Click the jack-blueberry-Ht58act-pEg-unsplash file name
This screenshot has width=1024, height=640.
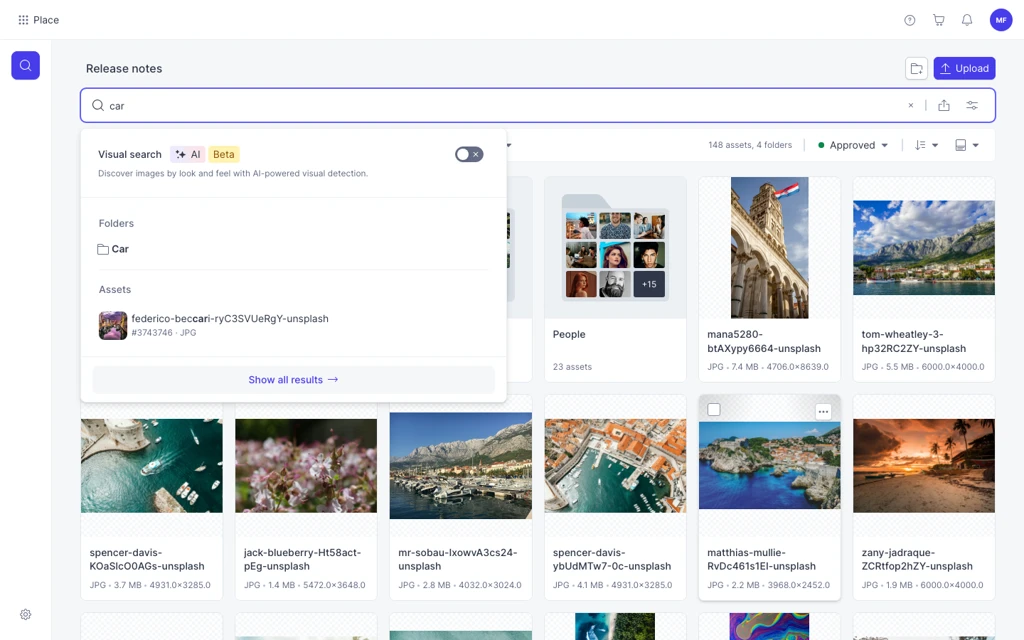point(302,560)
